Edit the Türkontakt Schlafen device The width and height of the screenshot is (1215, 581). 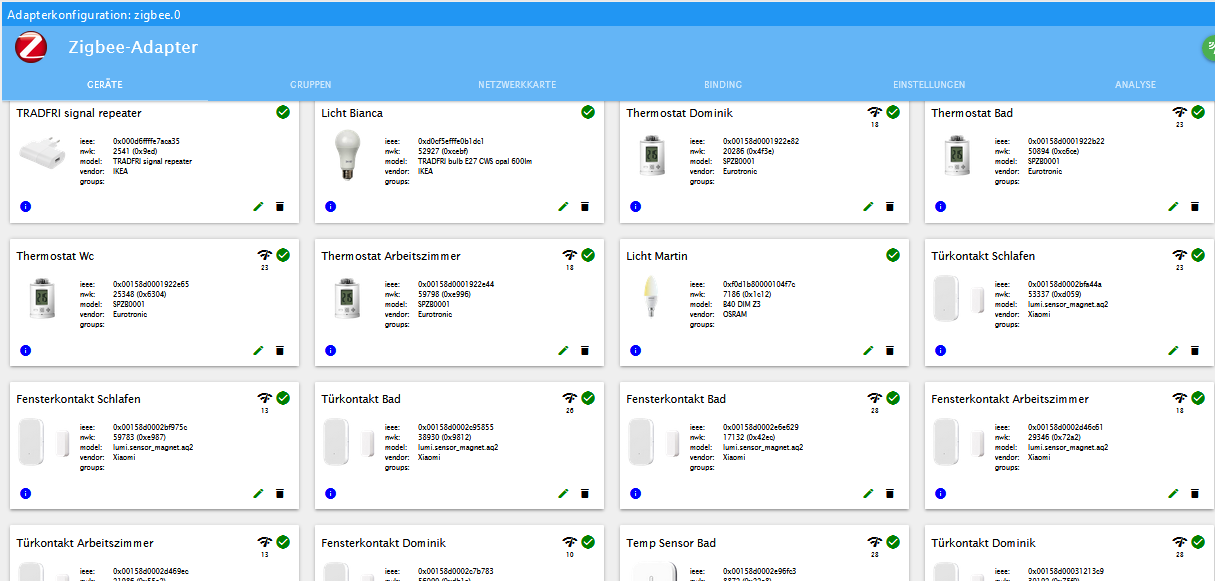point(1173,350)
